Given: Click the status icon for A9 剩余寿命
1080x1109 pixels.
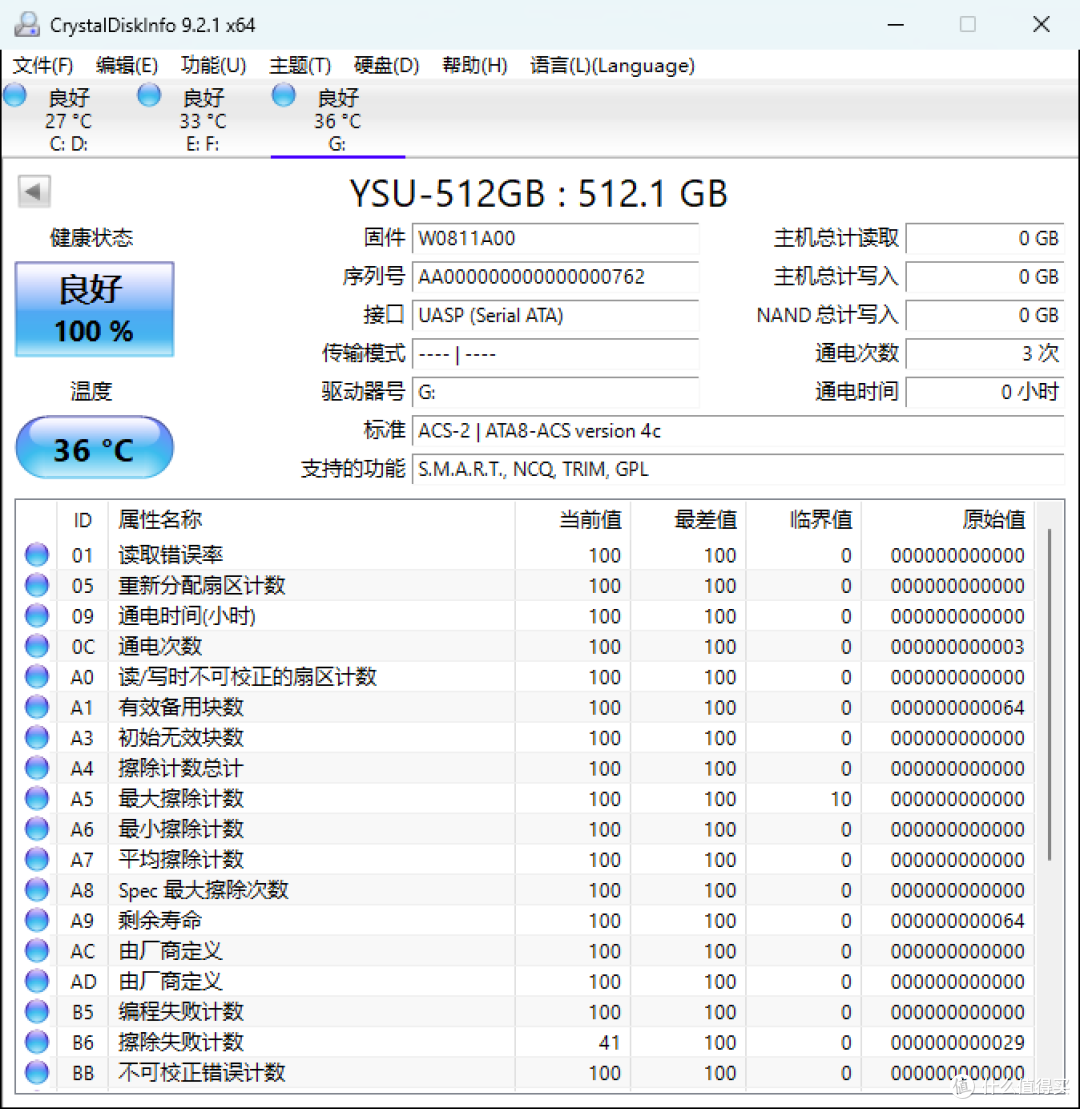Looking at the screenshot, I should pos(37,919).
